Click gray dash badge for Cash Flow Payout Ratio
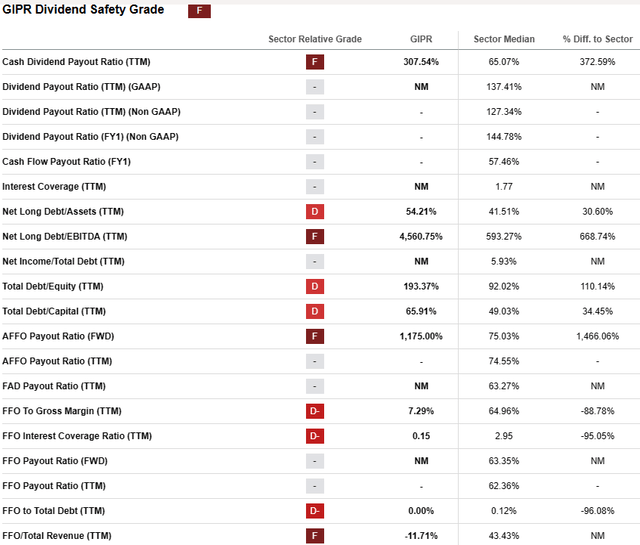Viewport: 640px width, 545px height. [315, 162]
